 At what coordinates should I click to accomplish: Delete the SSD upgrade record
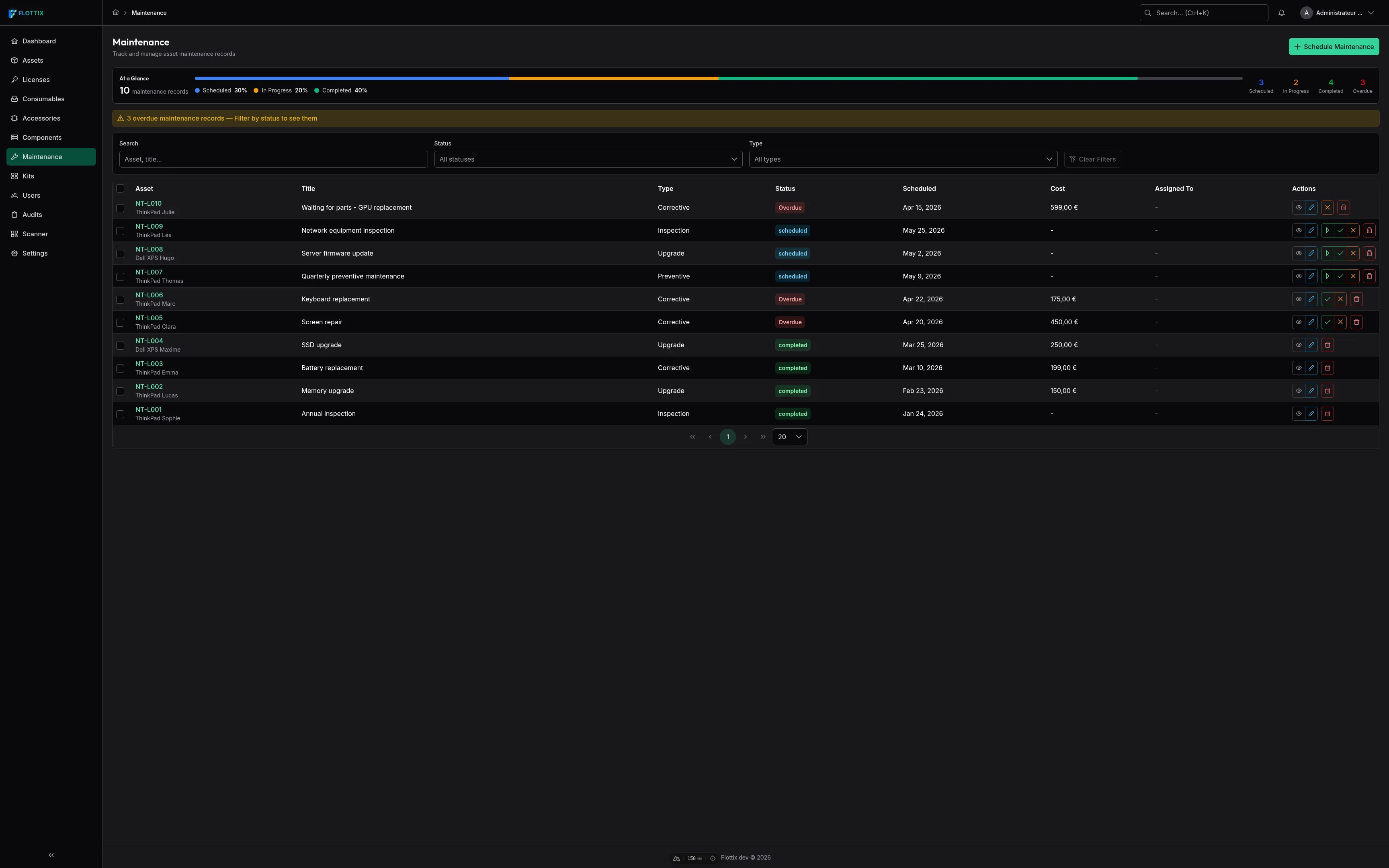(1328, 345)
